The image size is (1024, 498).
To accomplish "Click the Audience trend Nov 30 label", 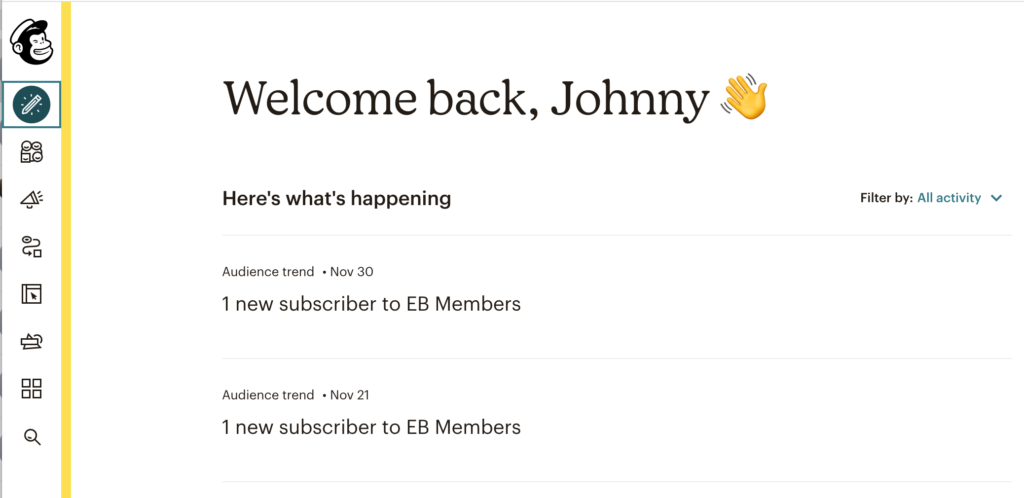I will (297, 272).
